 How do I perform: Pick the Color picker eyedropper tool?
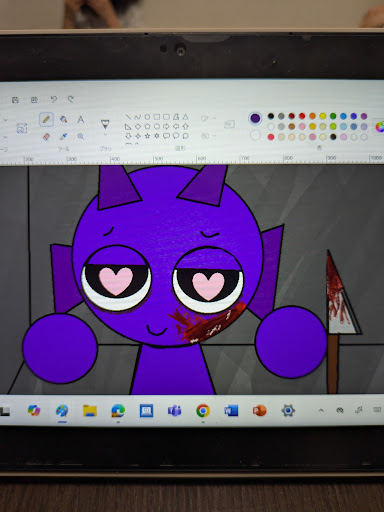pos(63,136)
